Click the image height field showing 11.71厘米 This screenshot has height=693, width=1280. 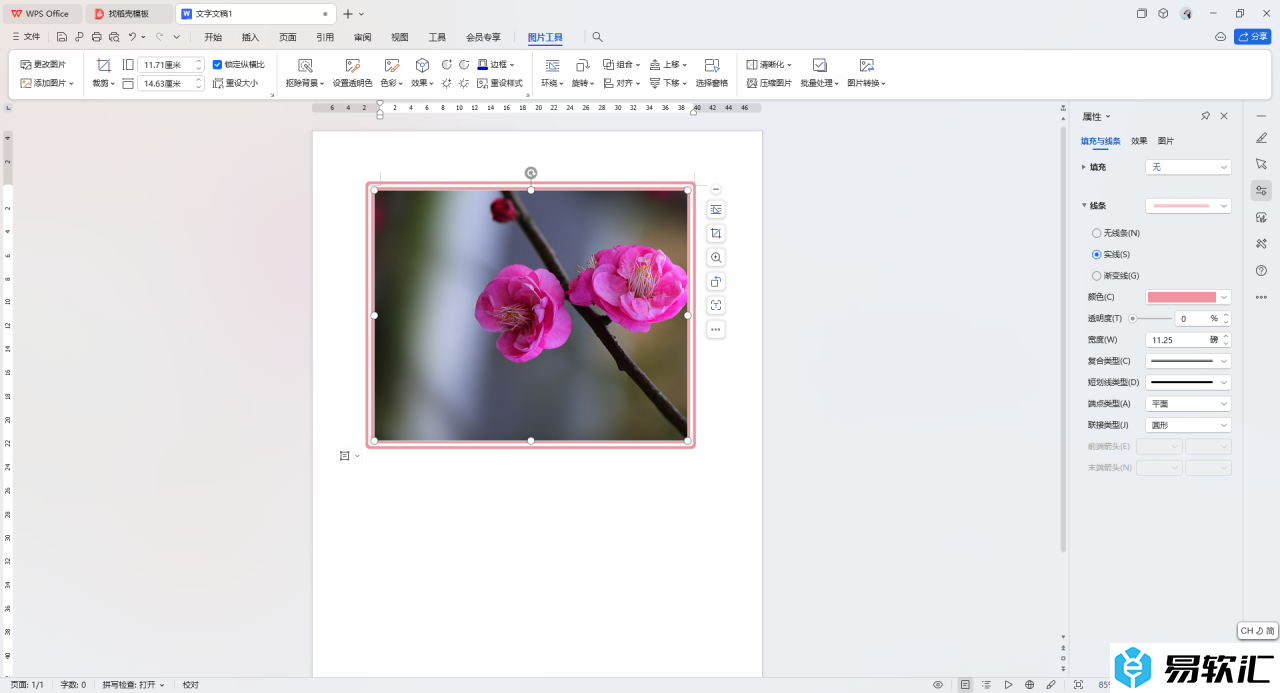(x=170, y=64)
